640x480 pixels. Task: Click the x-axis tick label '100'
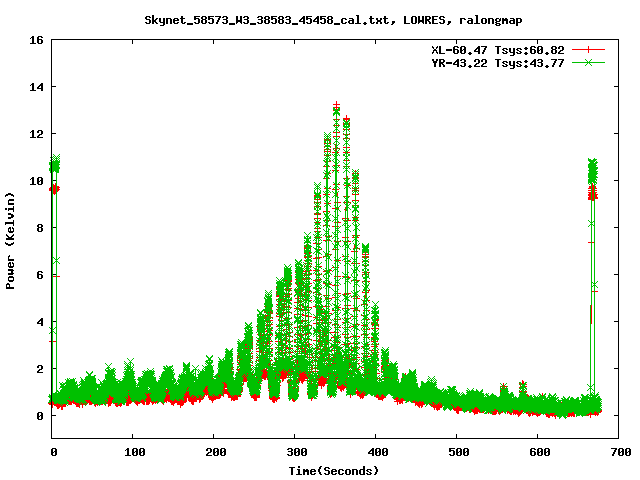tap(135, 452)
